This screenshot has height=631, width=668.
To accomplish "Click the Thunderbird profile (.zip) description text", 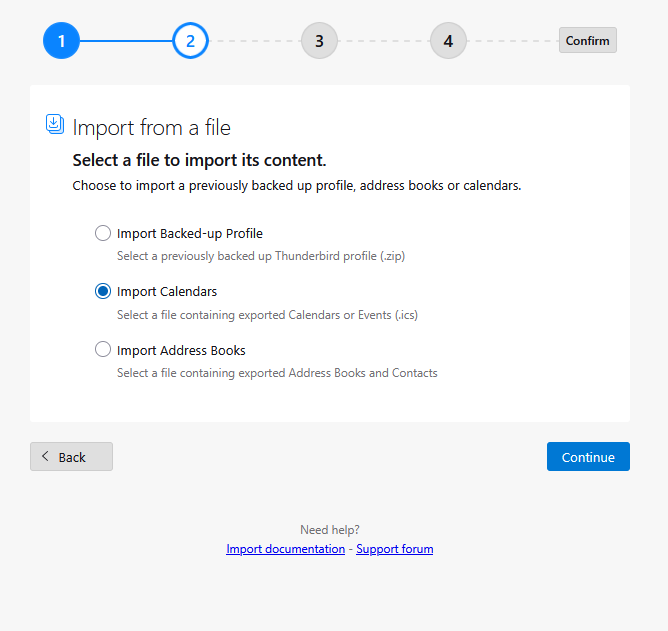I will tap(260, 256).
